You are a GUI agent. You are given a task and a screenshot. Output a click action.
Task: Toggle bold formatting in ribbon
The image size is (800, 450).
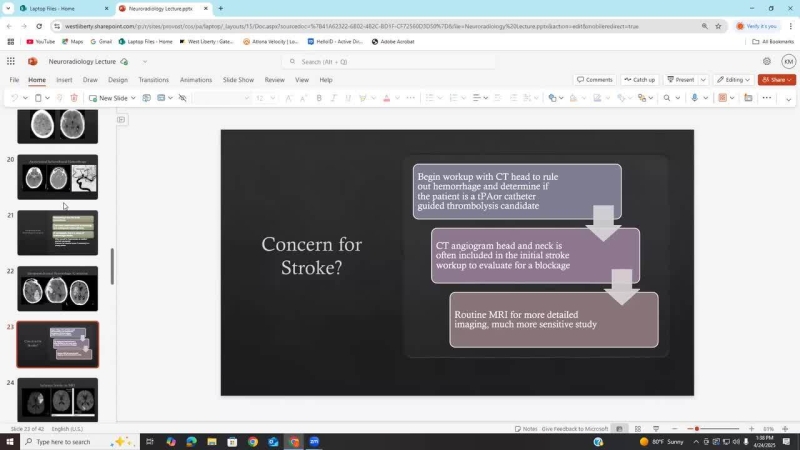click(x=319, y=98)
